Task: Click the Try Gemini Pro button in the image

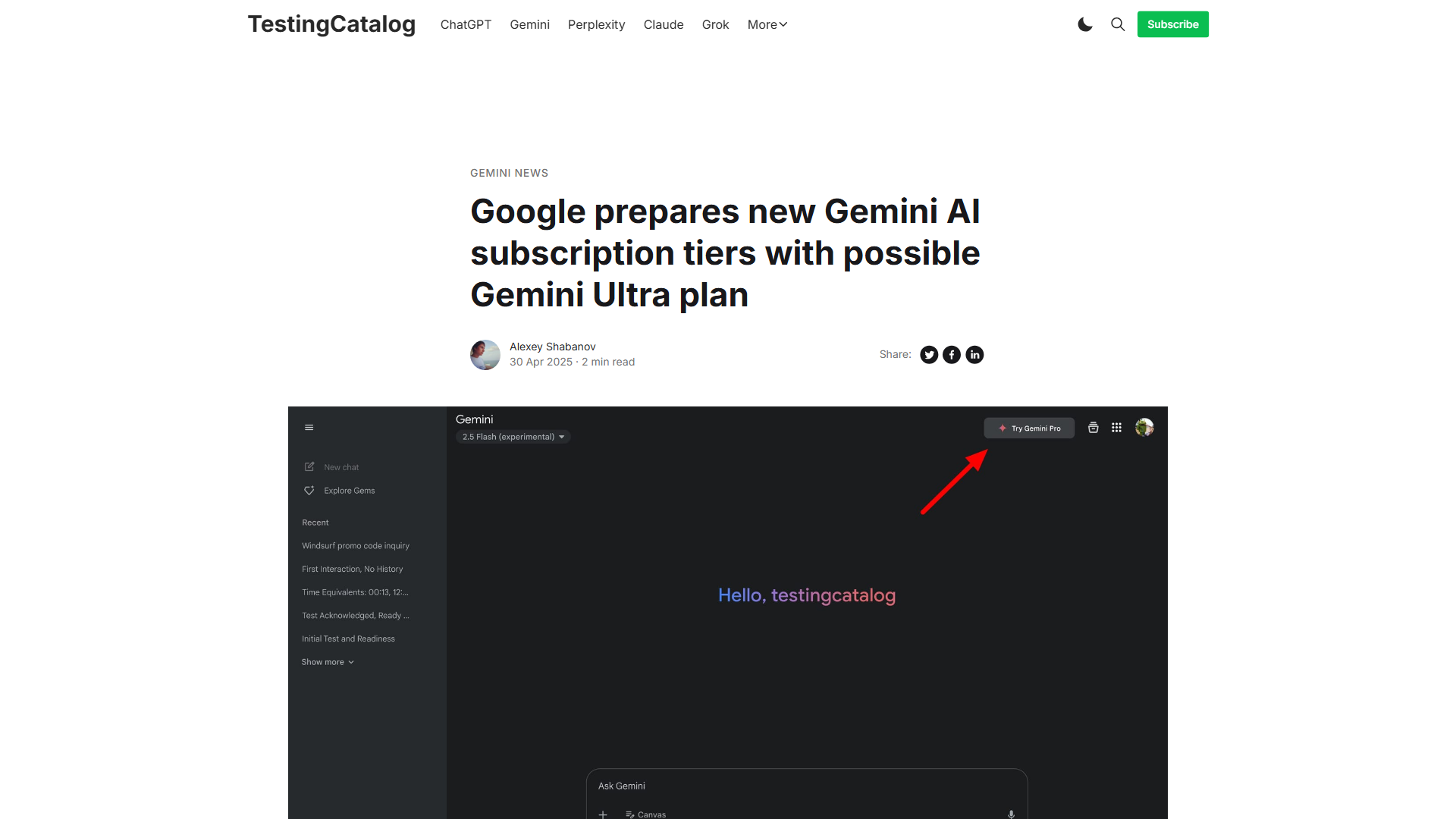Action: click(x=1029, y=428)
